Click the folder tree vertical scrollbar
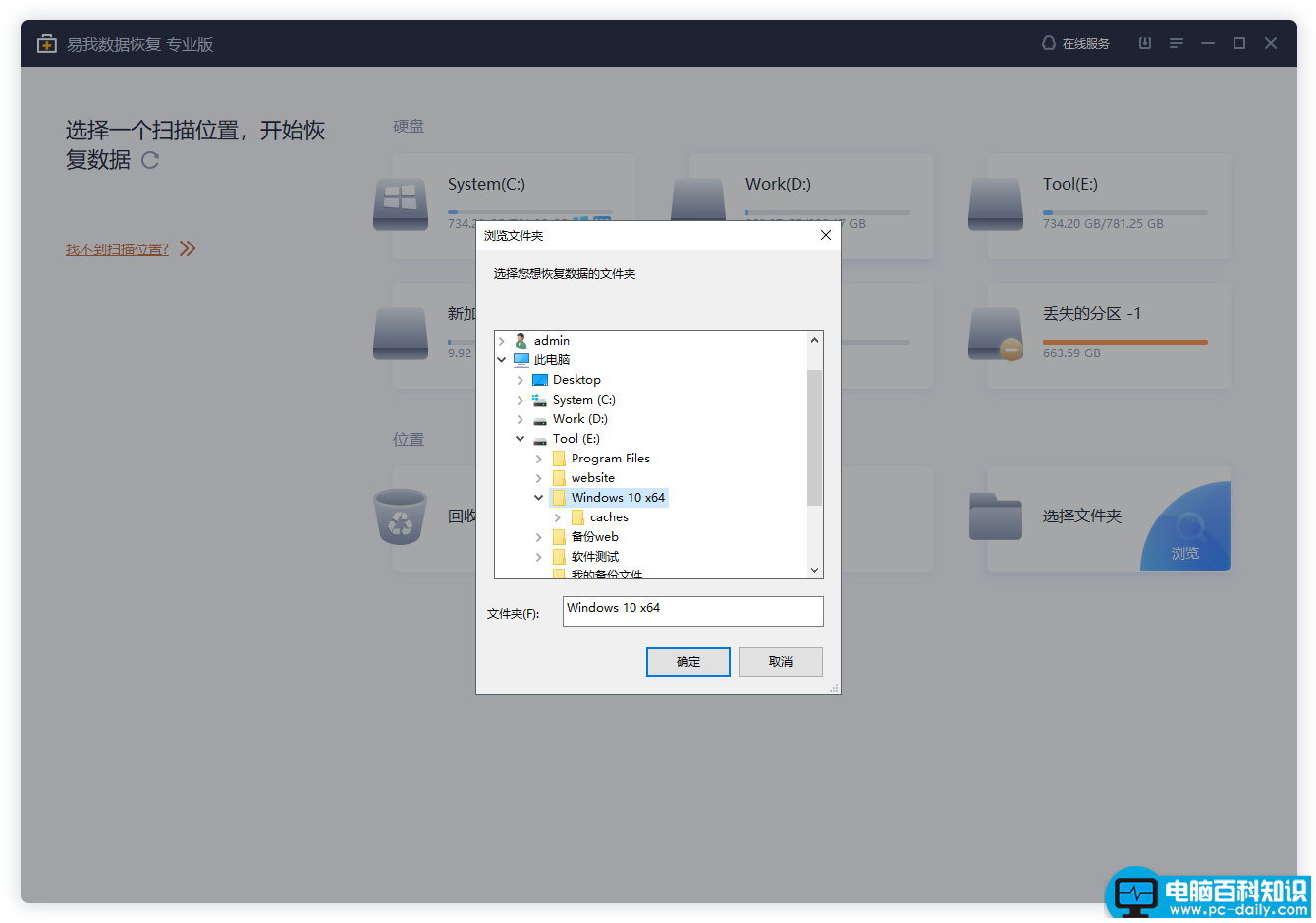Image resolution: width=1316 pixels, height=923 pixels. pos(814,455)
